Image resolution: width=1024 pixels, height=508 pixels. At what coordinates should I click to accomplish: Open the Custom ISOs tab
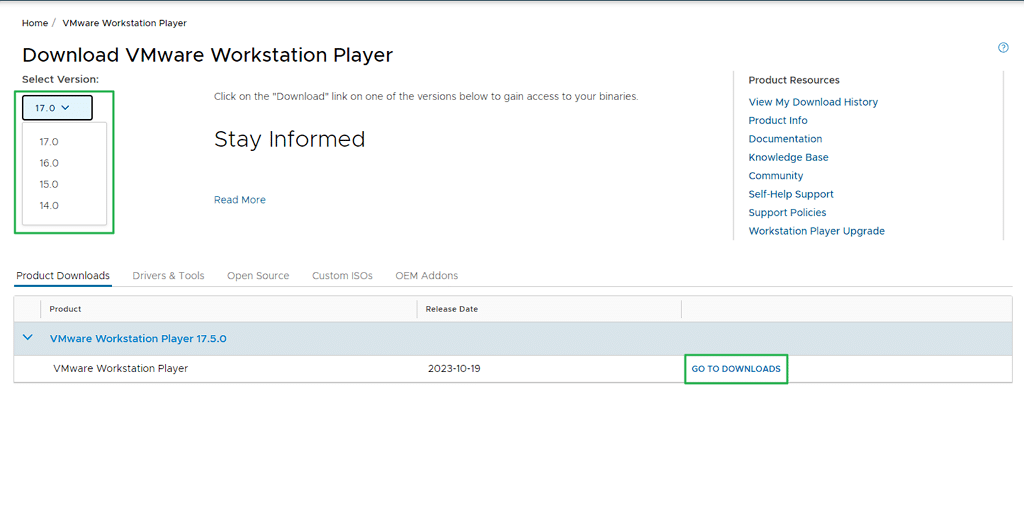342,276
